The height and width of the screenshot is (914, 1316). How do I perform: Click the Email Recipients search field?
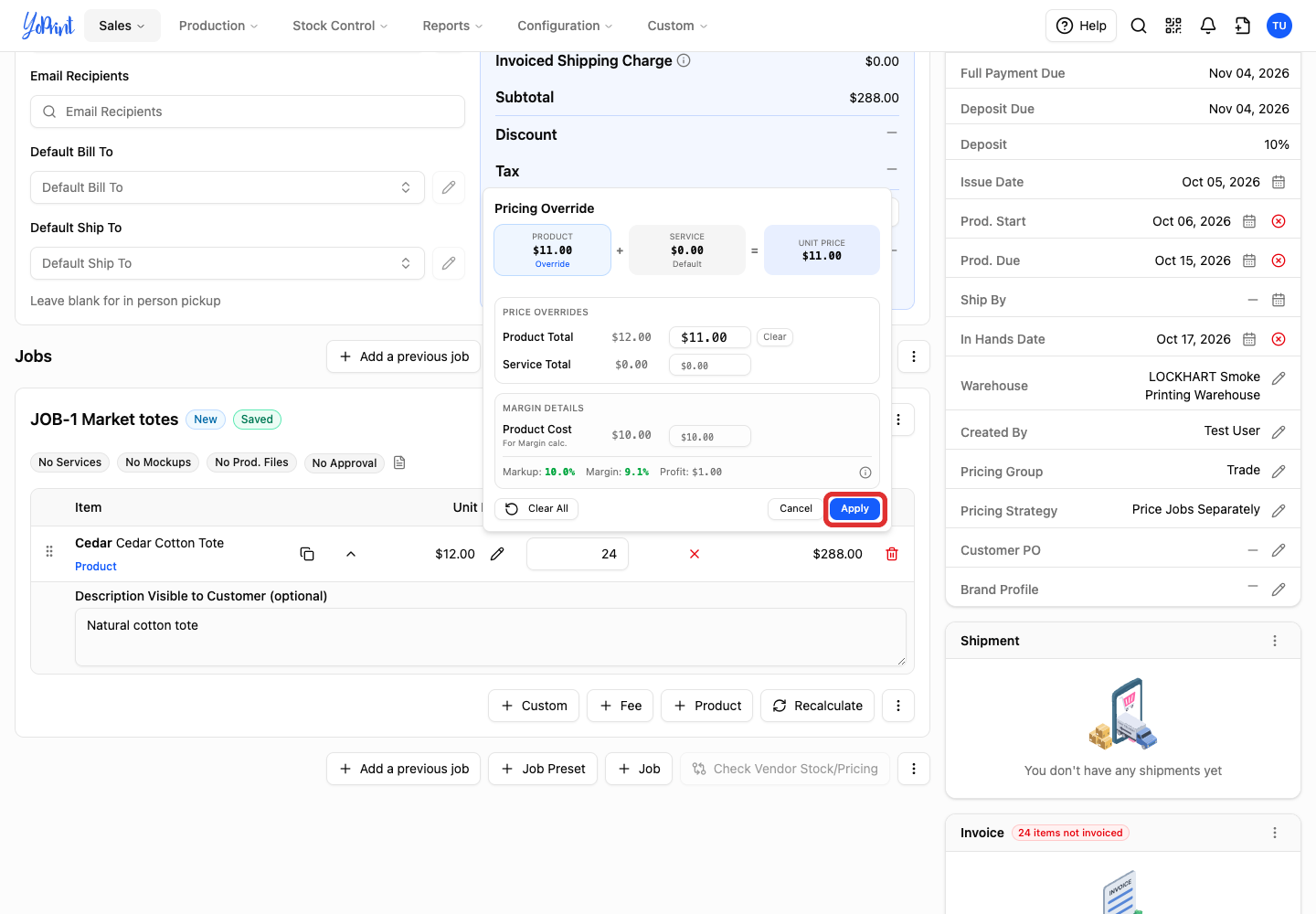click(248, 112)
